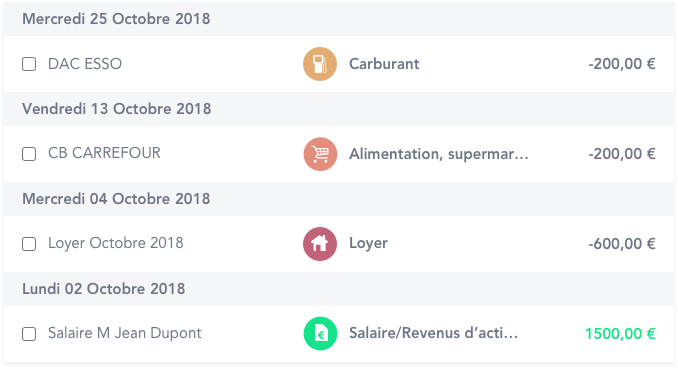Open the Loyer category label
This screenshot has height=368, width=678.
368,243
